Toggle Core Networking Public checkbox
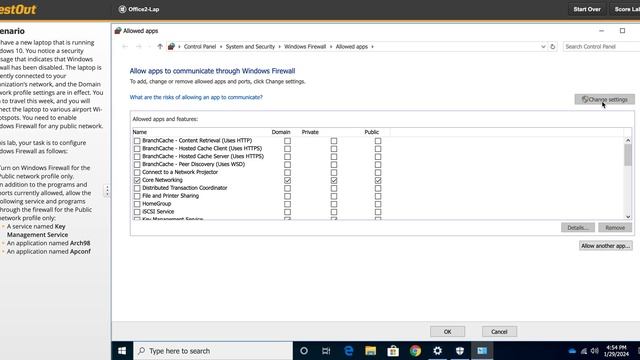Image resolution: width=640 pixels, height=360 pixels. click(x=378, y=180)
